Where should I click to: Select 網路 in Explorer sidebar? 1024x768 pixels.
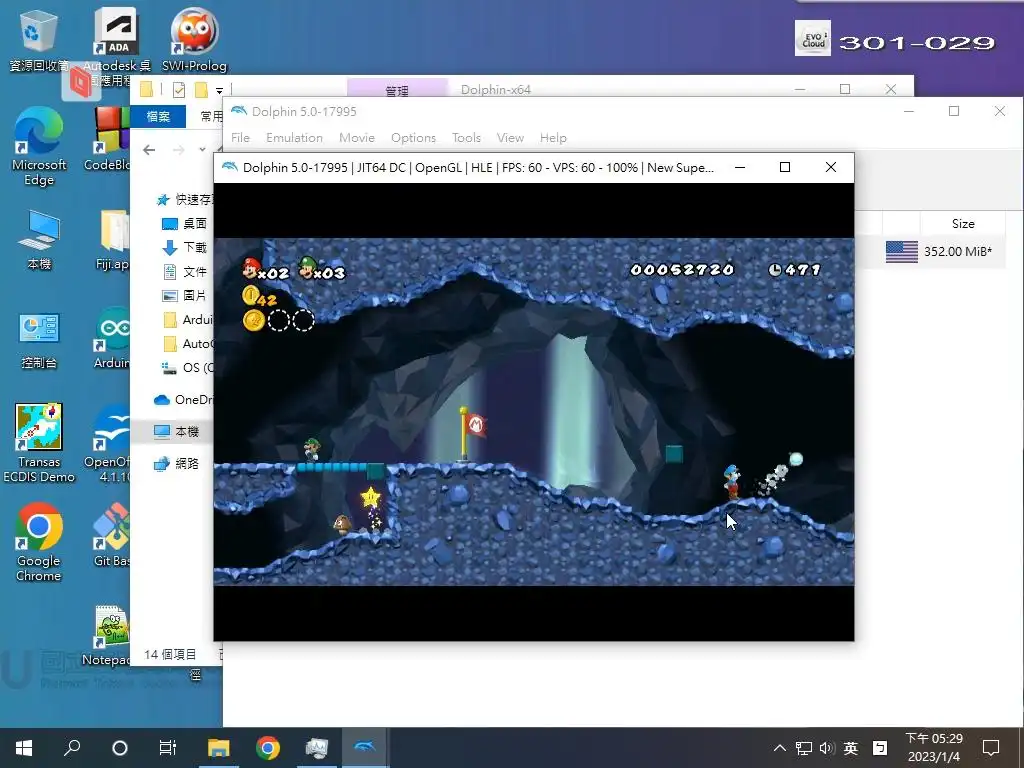click(176, 464)
